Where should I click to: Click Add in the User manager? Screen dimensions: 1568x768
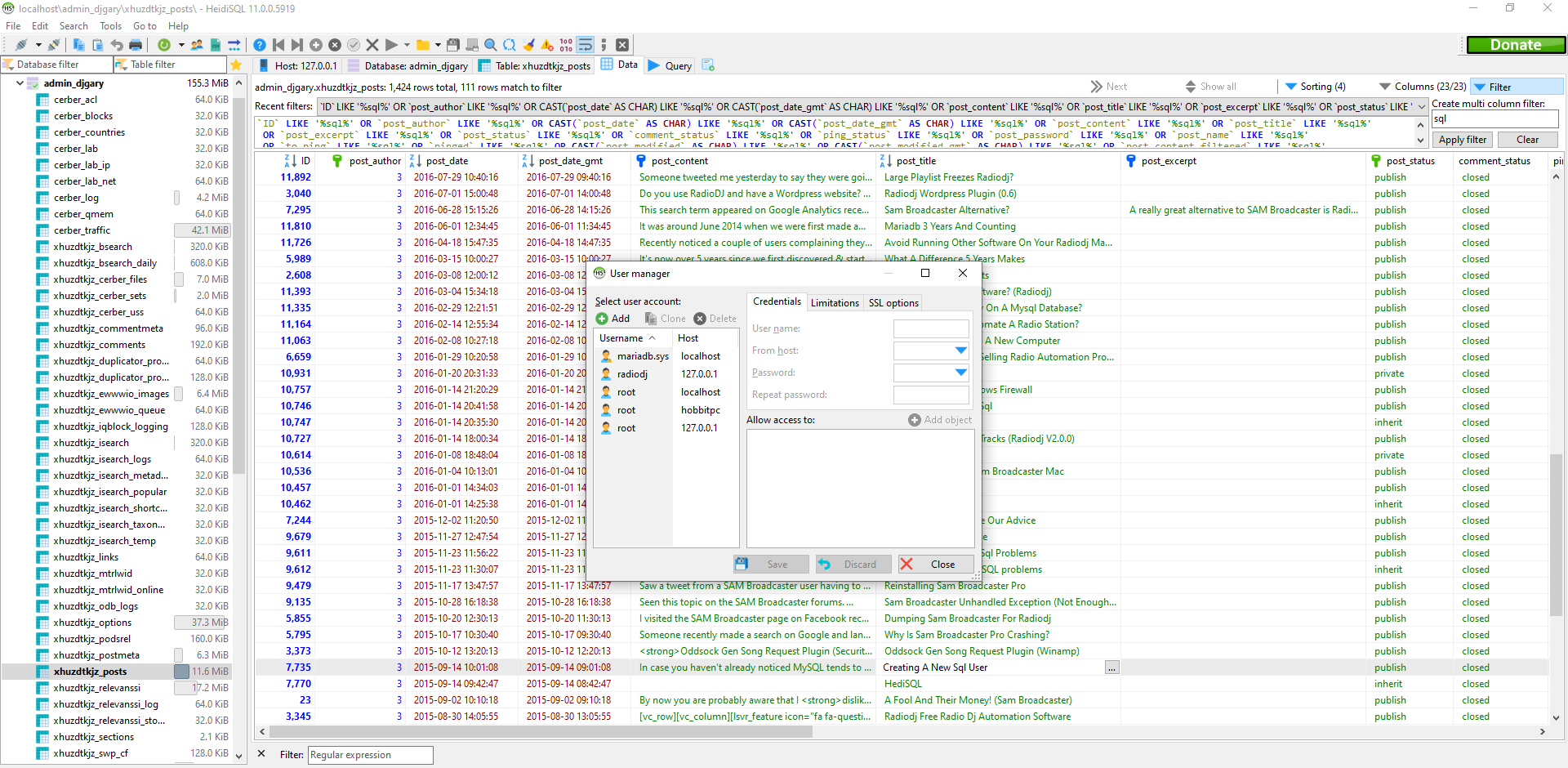tap(612, 319)
